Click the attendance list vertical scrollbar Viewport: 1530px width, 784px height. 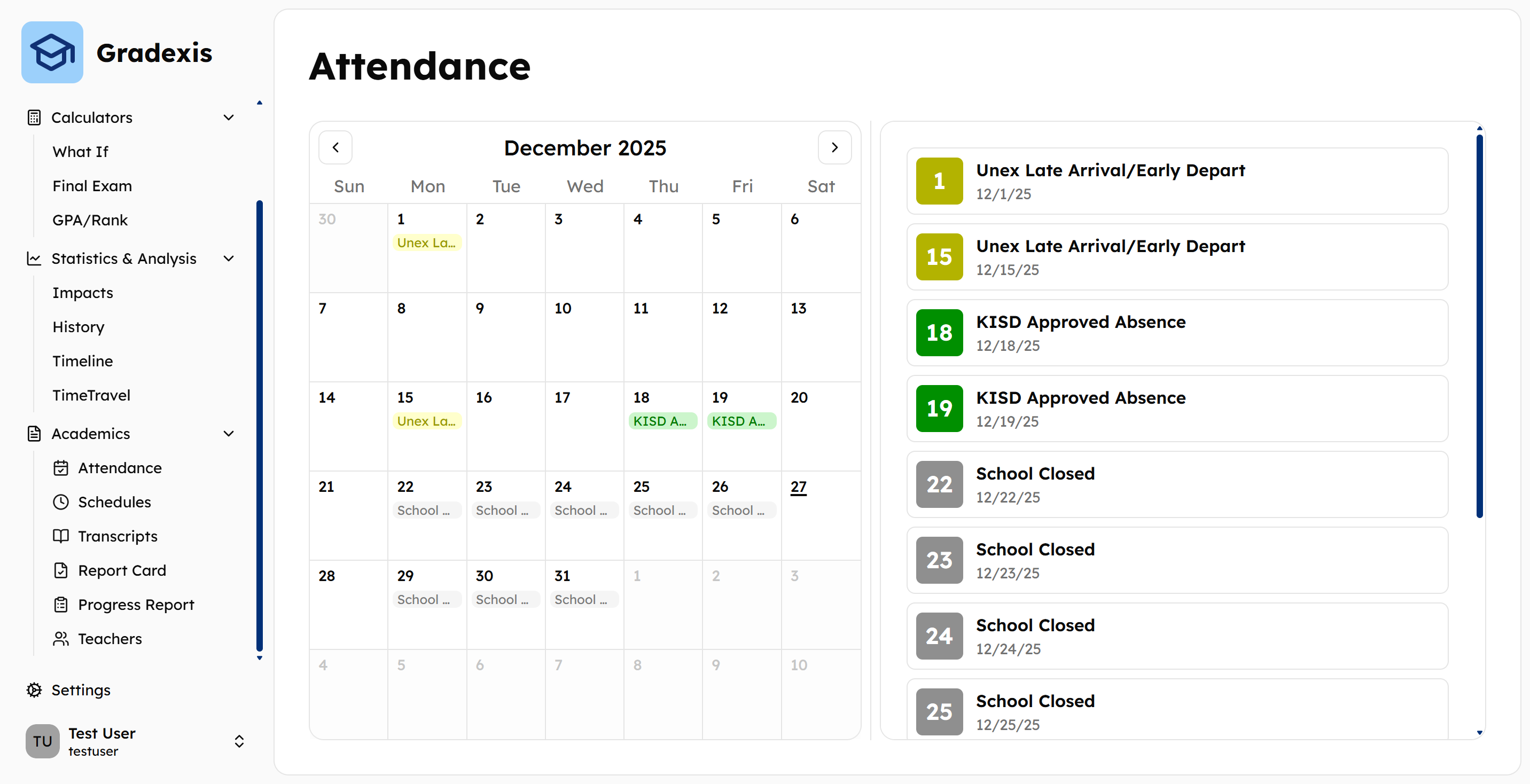pos(1479,326)
